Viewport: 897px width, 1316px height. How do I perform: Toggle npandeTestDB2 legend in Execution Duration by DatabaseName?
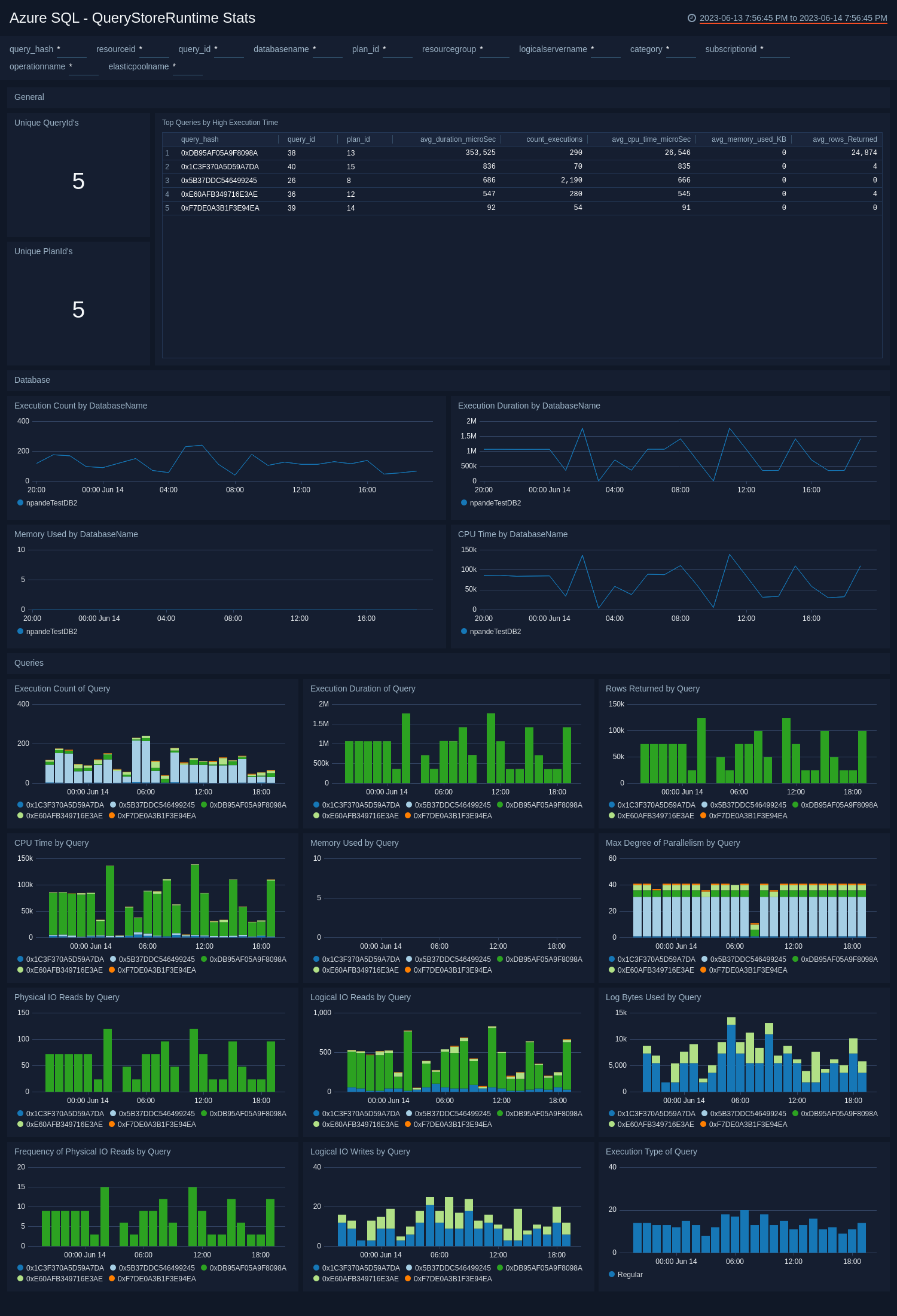click(491, 503)
